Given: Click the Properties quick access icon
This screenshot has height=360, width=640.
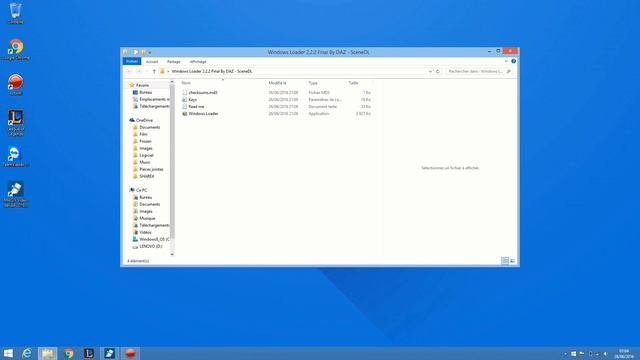Looking at the screenshot, I should 136,52.
